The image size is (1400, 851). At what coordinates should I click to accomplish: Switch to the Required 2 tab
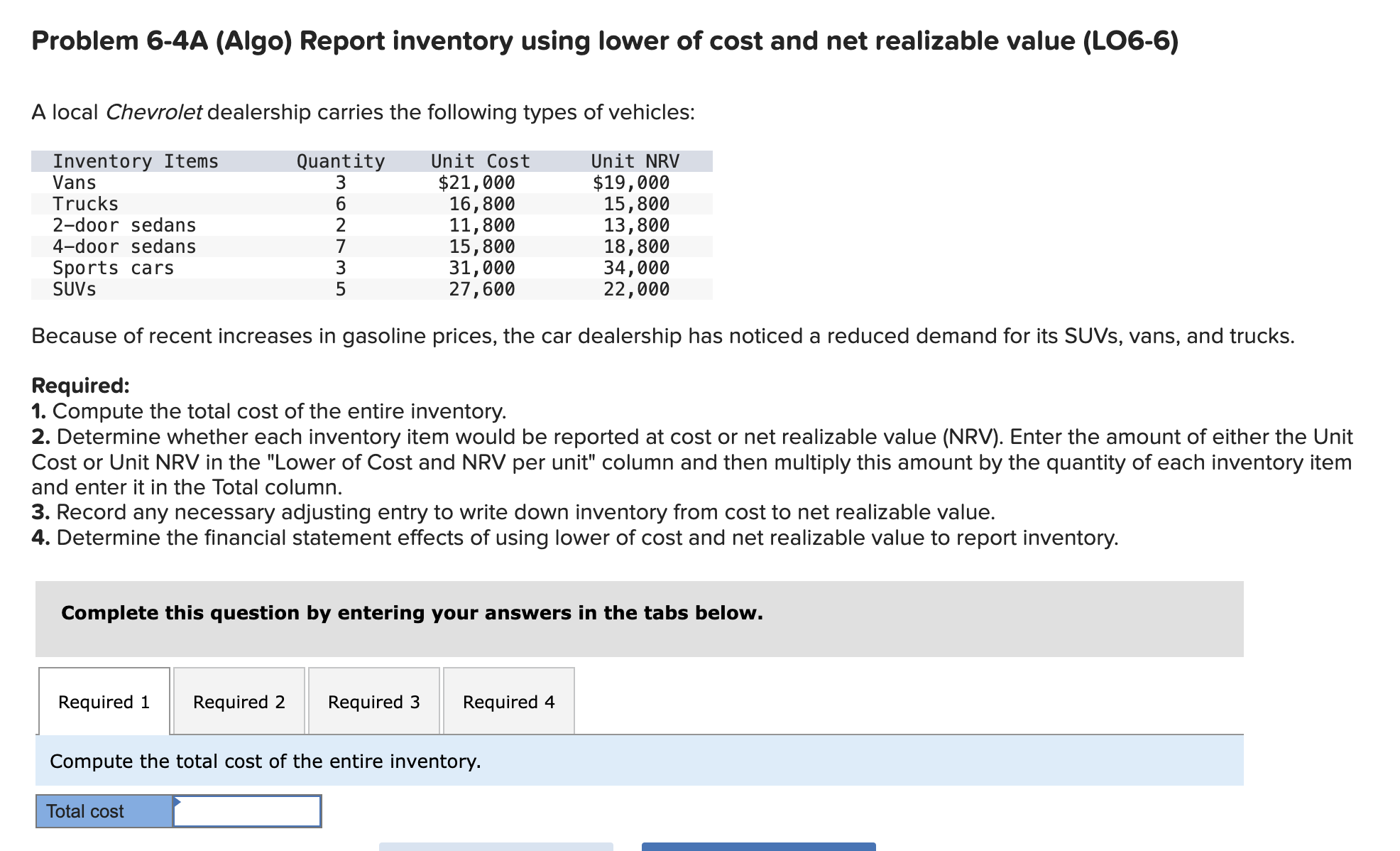coord(239,702)
